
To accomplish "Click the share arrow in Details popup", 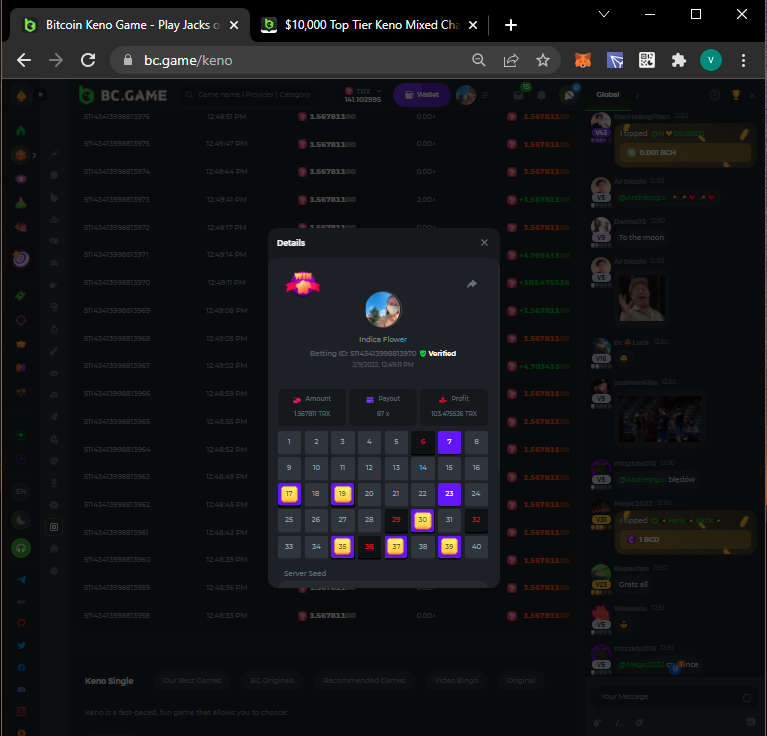I will point(472,284).
